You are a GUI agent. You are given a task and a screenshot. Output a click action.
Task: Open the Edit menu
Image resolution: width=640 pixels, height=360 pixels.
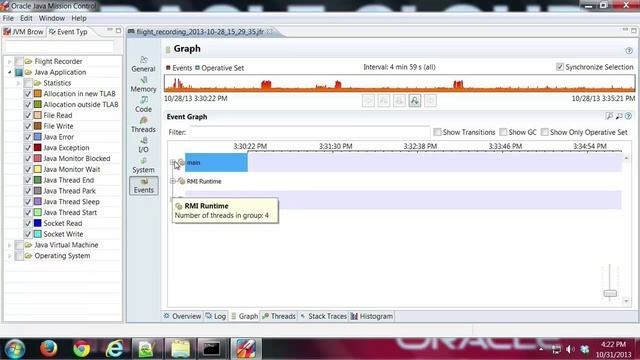click(26, 18)
